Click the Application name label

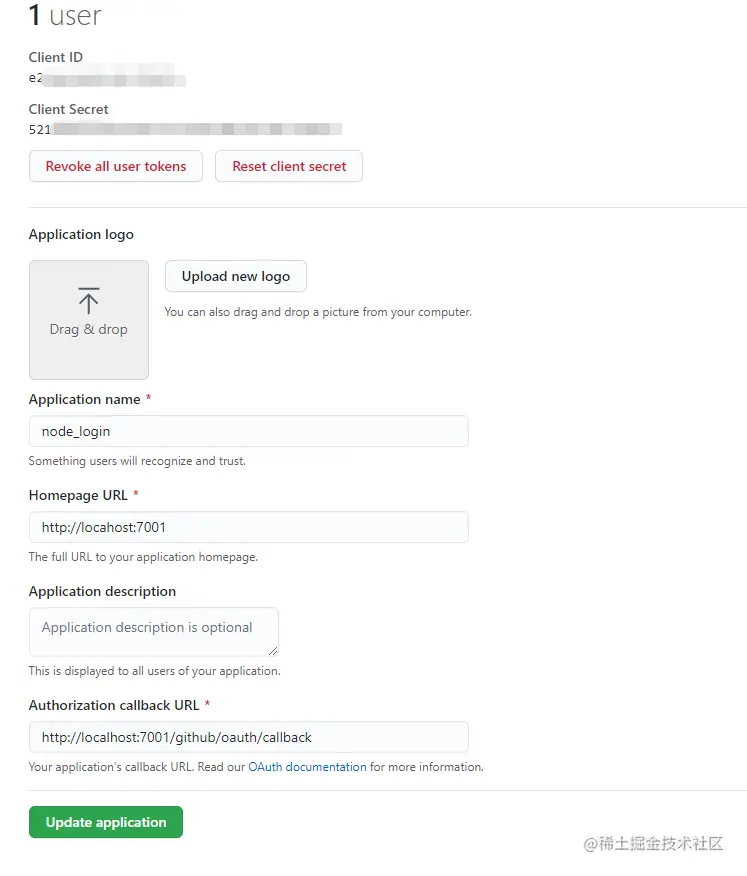[84, 399]
